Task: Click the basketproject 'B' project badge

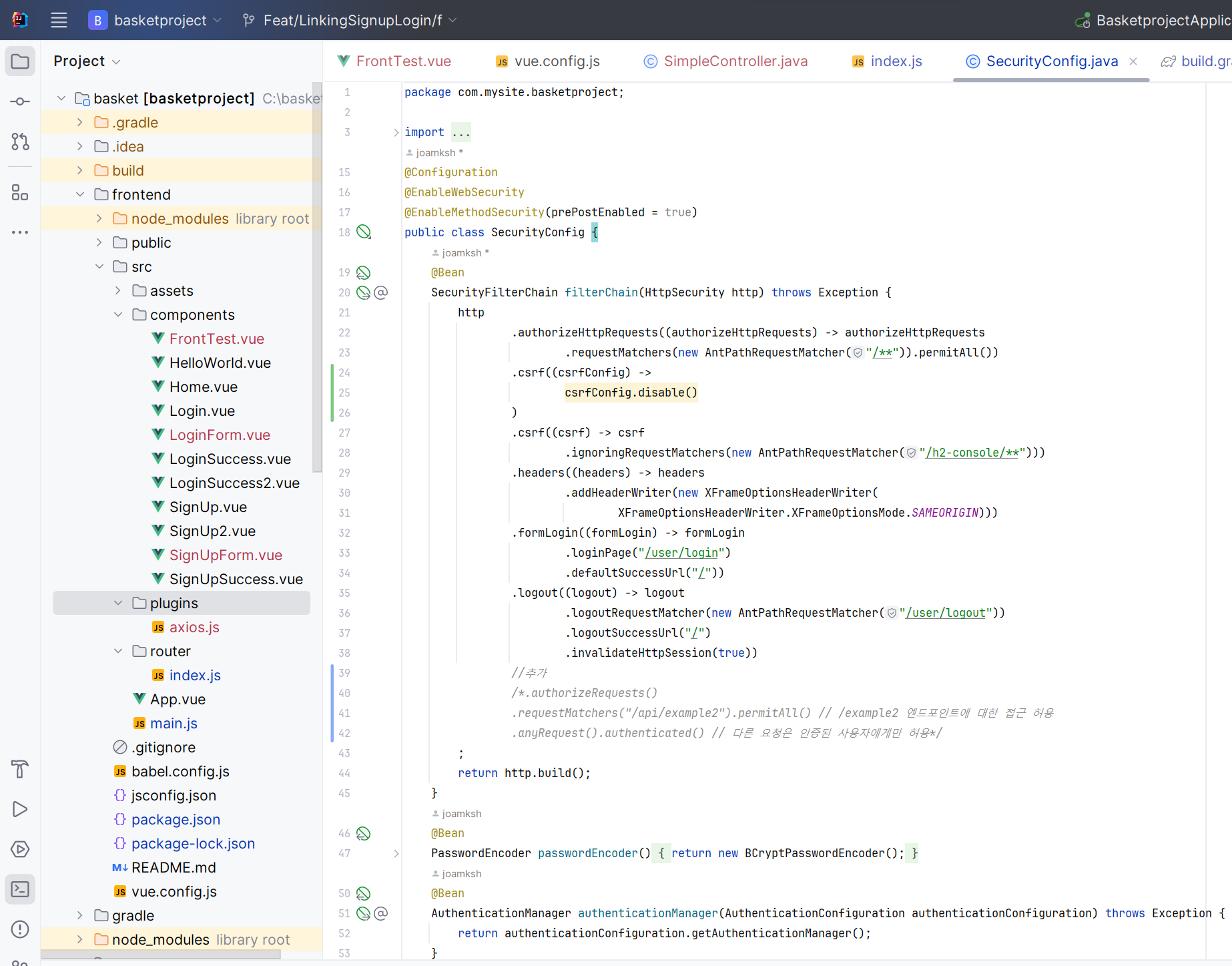Action: (98, 21)
